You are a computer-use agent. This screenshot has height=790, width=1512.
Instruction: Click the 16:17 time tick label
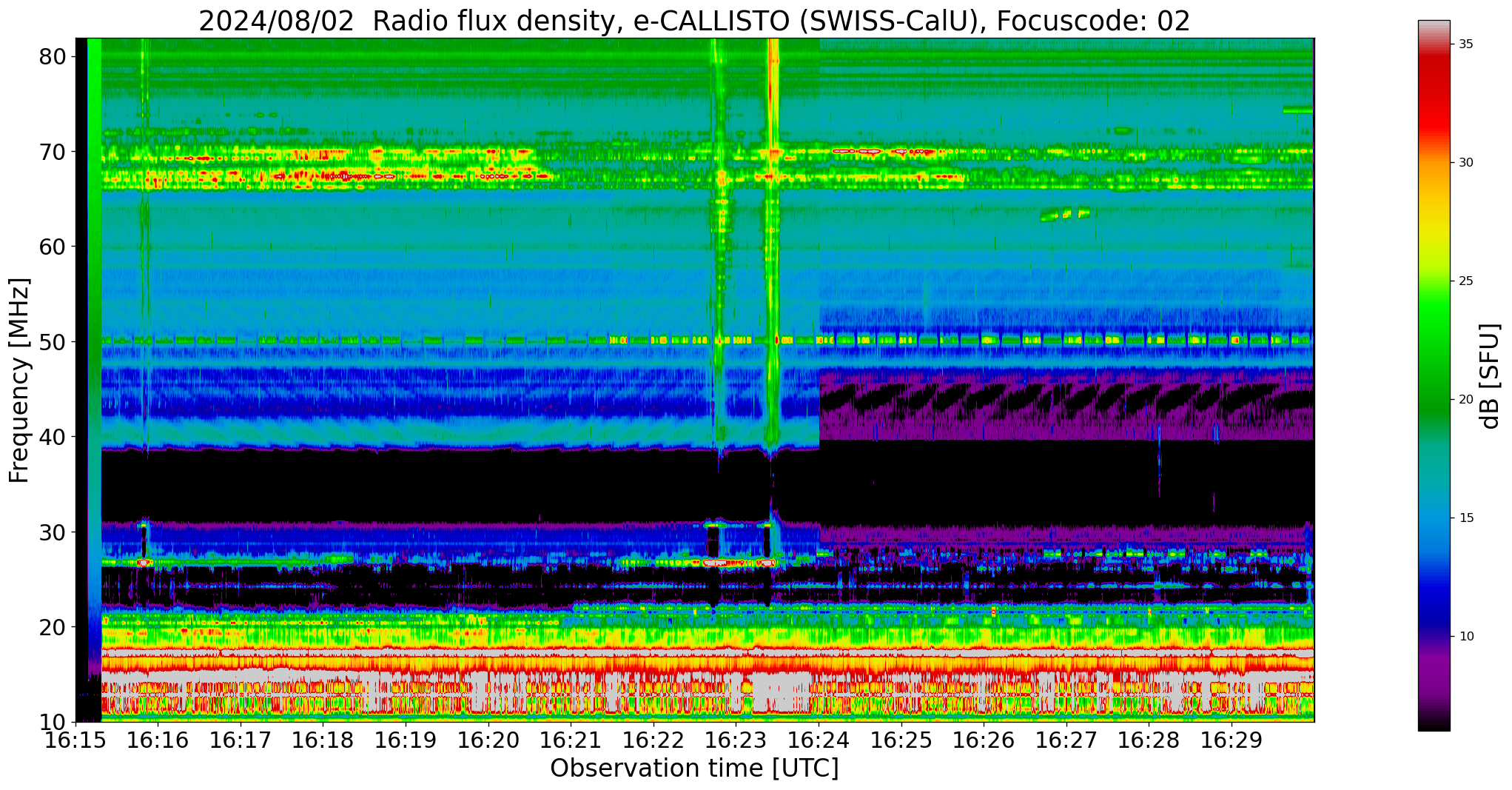click(x=241, y=740)
